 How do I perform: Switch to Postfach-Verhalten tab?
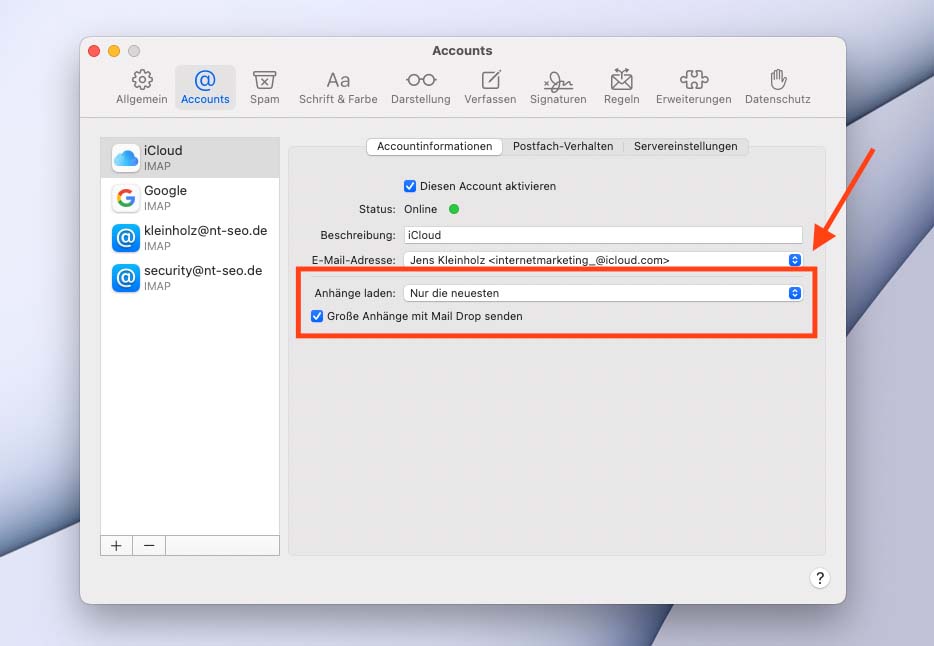[x=563, y=146]
